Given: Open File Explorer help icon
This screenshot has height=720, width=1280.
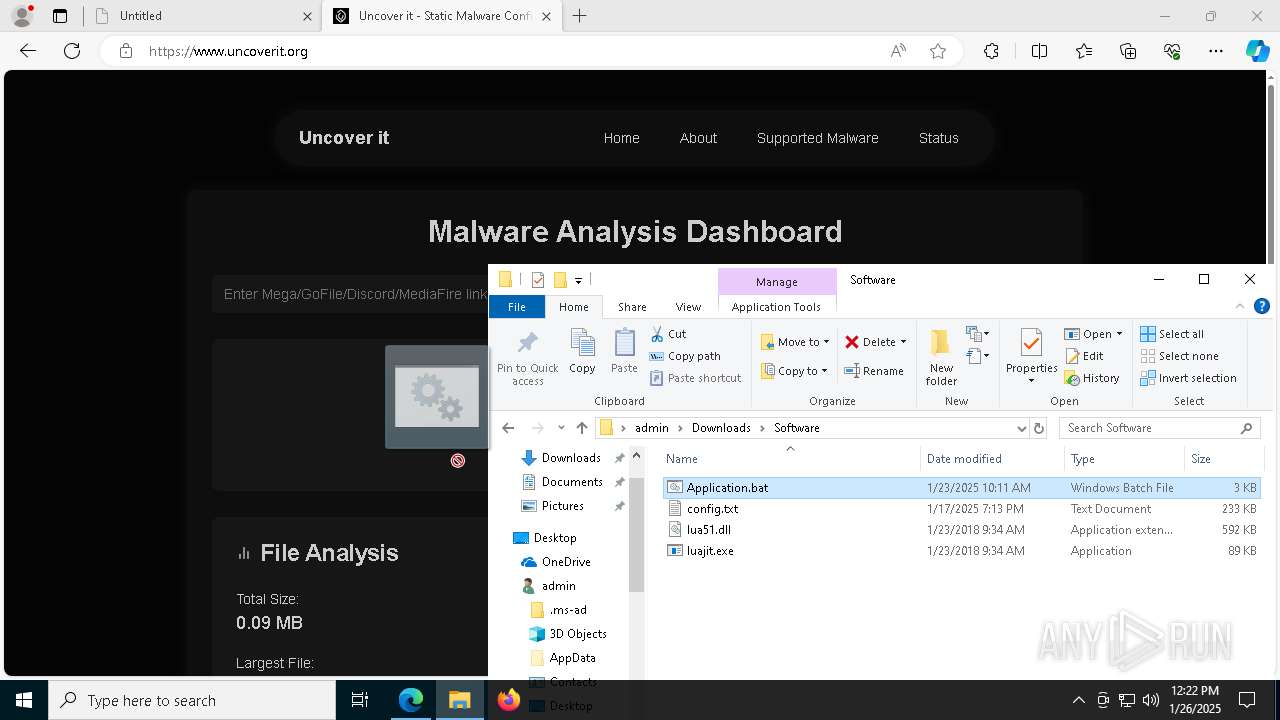Looking at the screenshot, I should pyautogui.click(x=1262, y=307).
